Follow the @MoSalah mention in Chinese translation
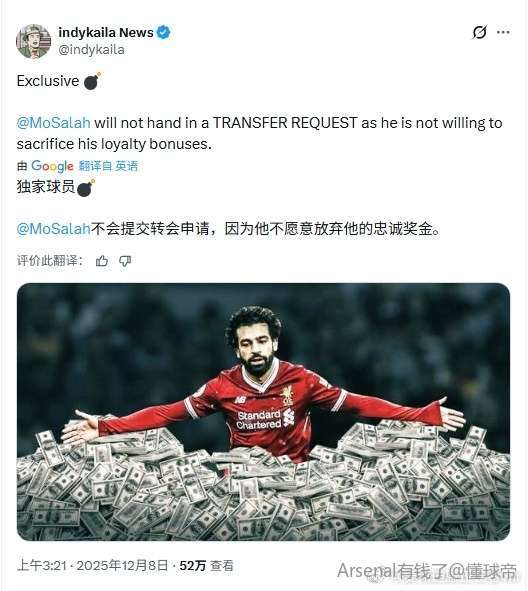The height and width of the screenshot is (591, 528). point(54,229)
